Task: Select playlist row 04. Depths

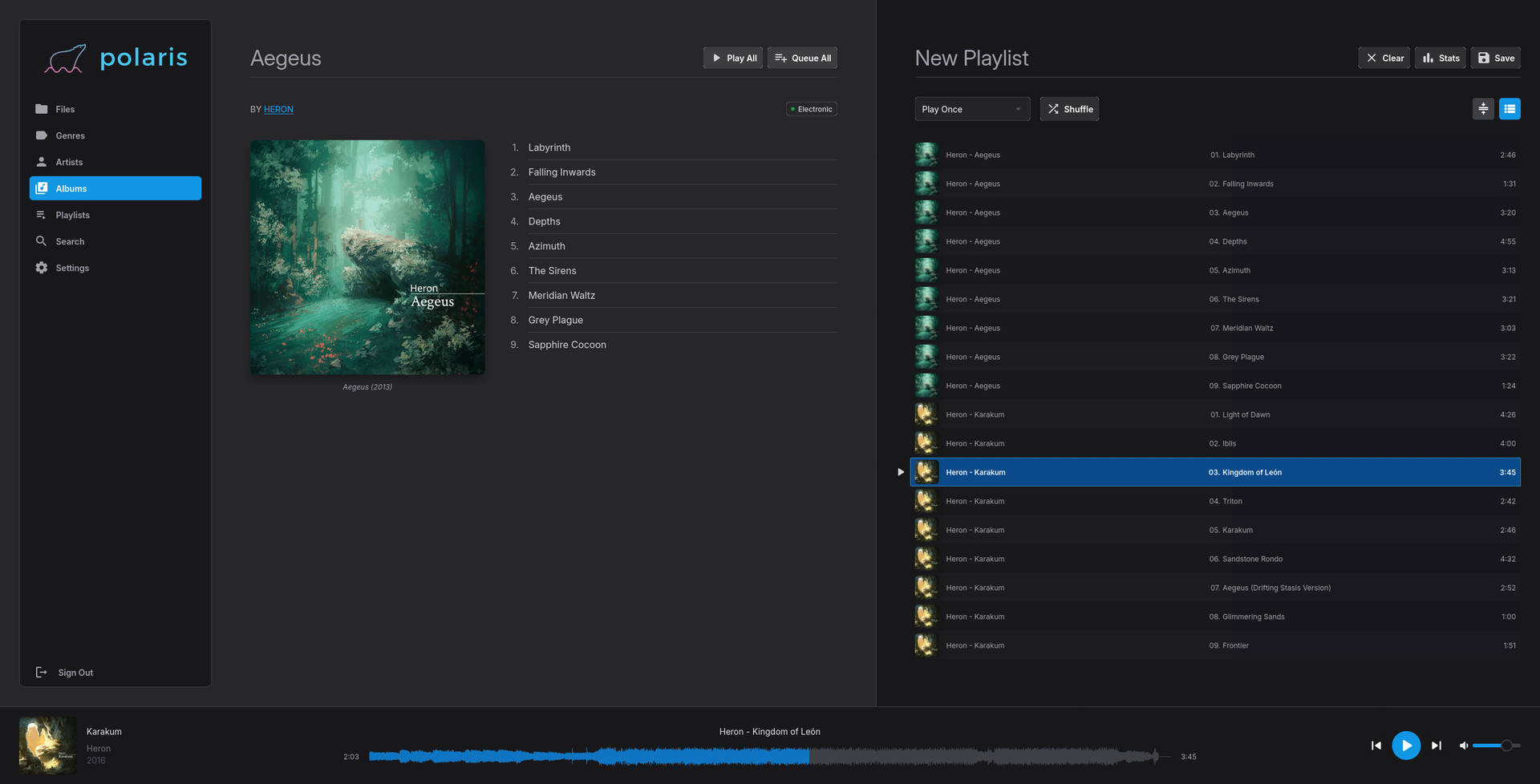Action: (1216, 241)
